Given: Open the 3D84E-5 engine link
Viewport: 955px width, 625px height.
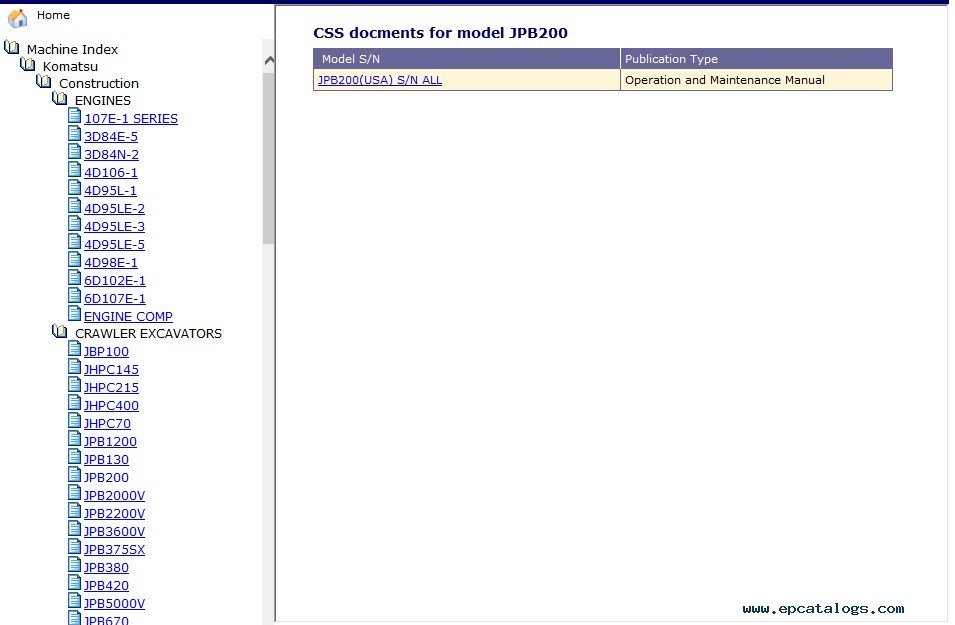Looking at the screenshot, I should 111,136.
